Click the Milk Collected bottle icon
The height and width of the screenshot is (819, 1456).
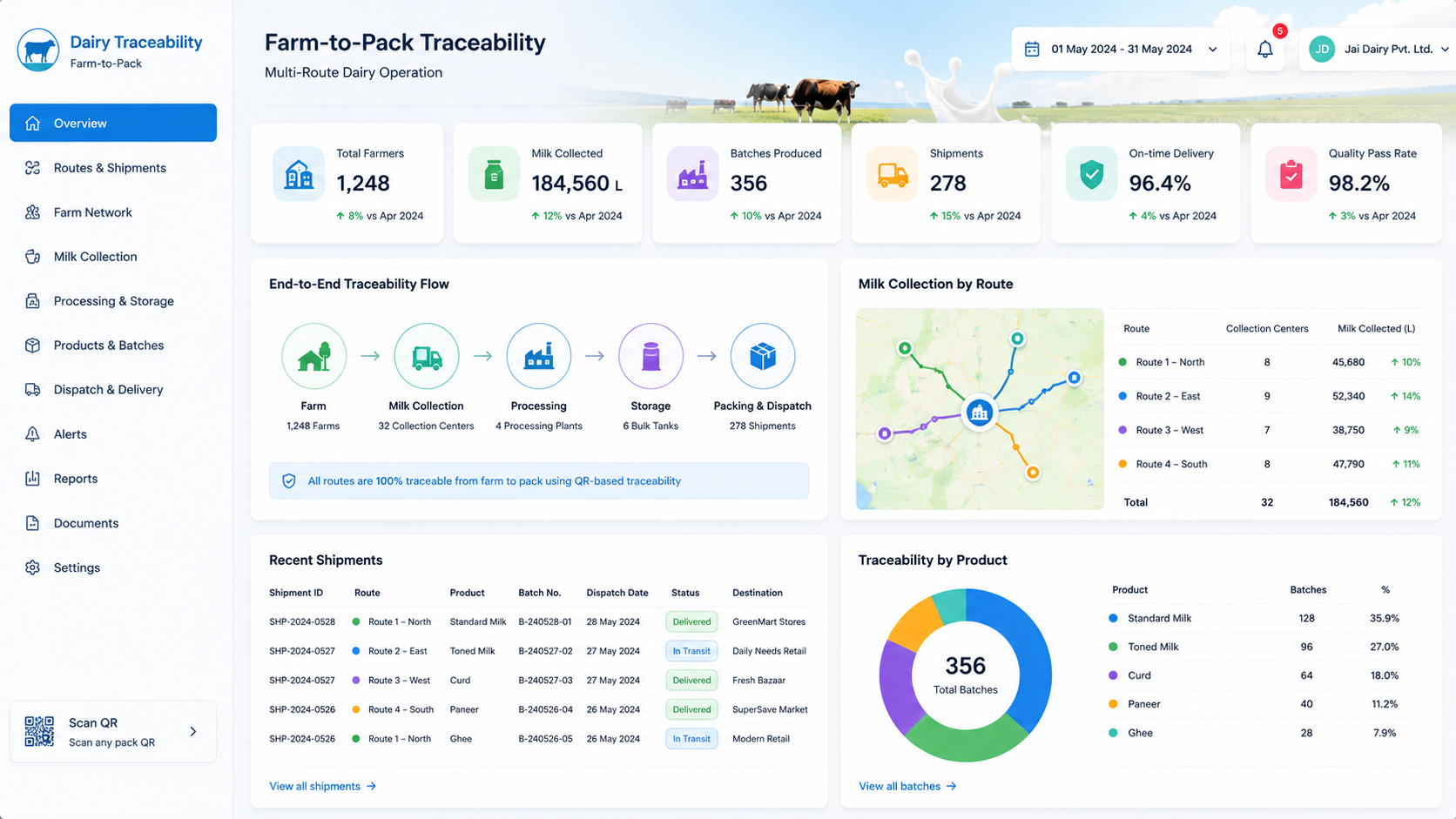(494, 174)
